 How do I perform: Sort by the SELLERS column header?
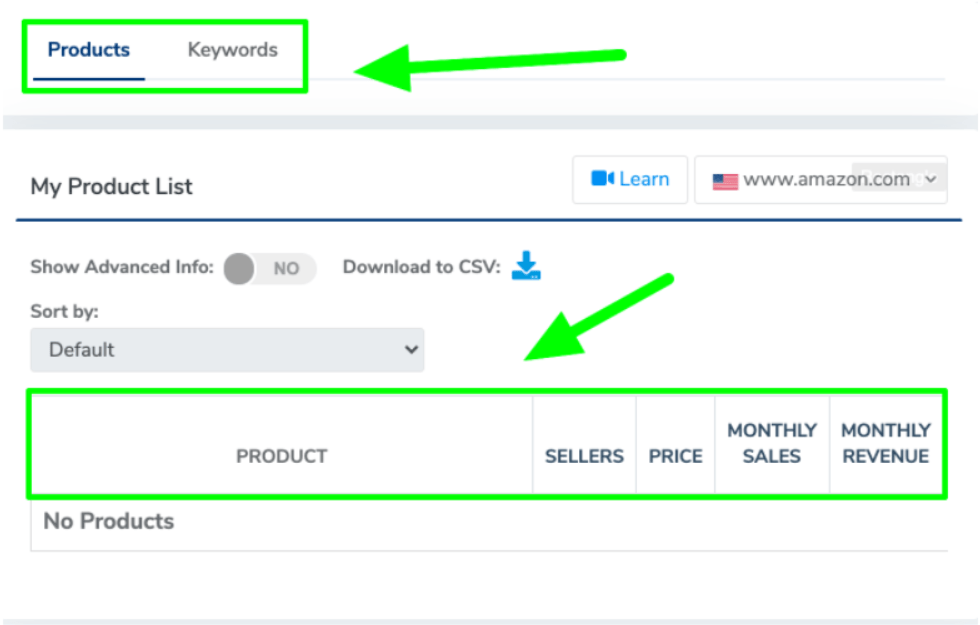(584, 456)
